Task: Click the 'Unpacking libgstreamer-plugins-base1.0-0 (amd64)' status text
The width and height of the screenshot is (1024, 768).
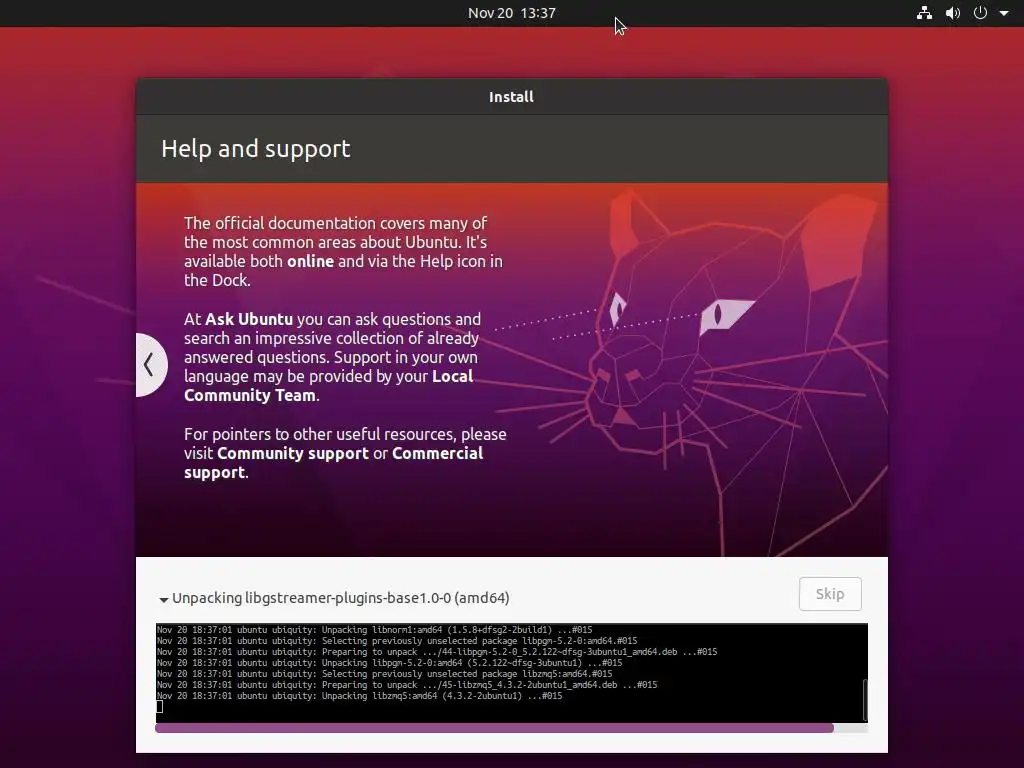Action: [x=340, y=598]
